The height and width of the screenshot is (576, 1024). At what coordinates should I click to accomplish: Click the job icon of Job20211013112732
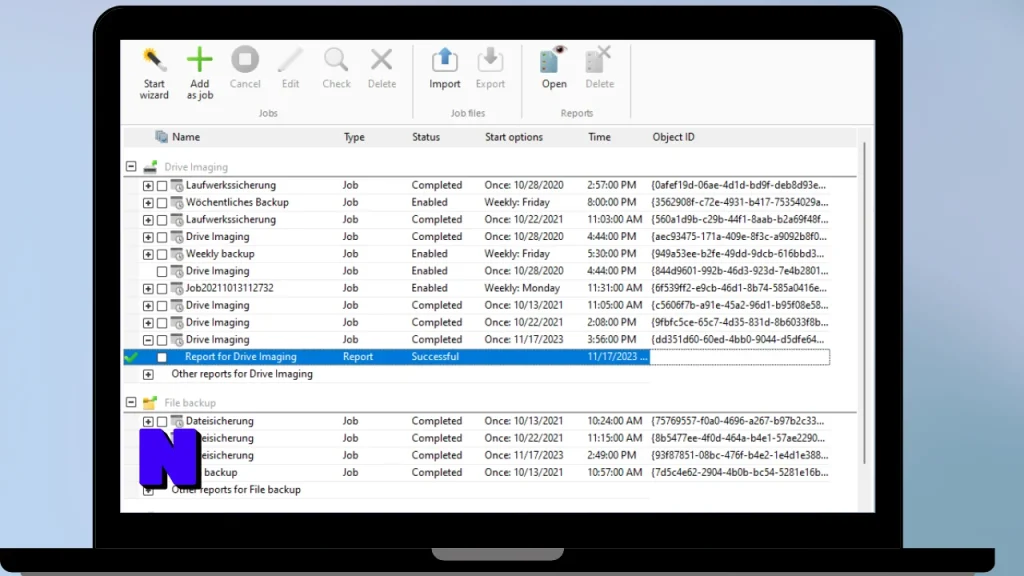pos(177,288)
